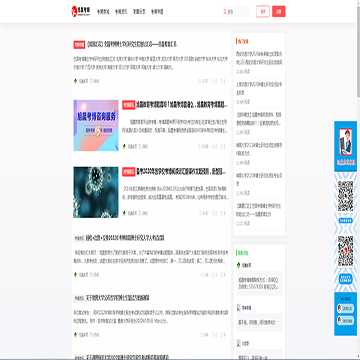Click the like icon on the fourth article
This screenshot has height=360, width=360.
pos(222,275)
